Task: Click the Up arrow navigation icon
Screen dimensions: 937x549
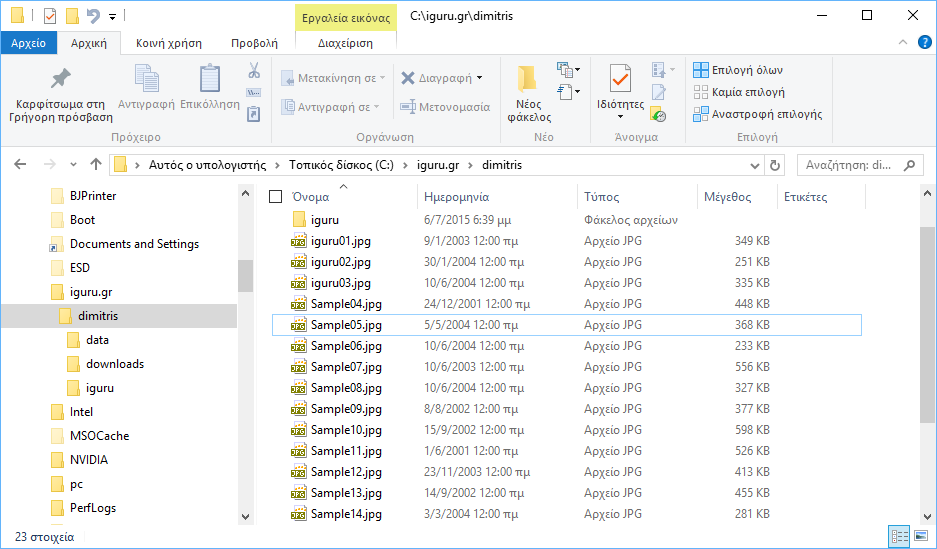Action: click(95, 164)
